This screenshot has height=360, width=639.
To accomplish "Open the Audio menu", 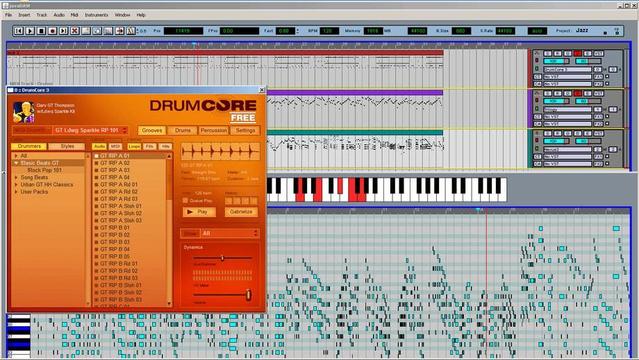I will pos(59,15).
